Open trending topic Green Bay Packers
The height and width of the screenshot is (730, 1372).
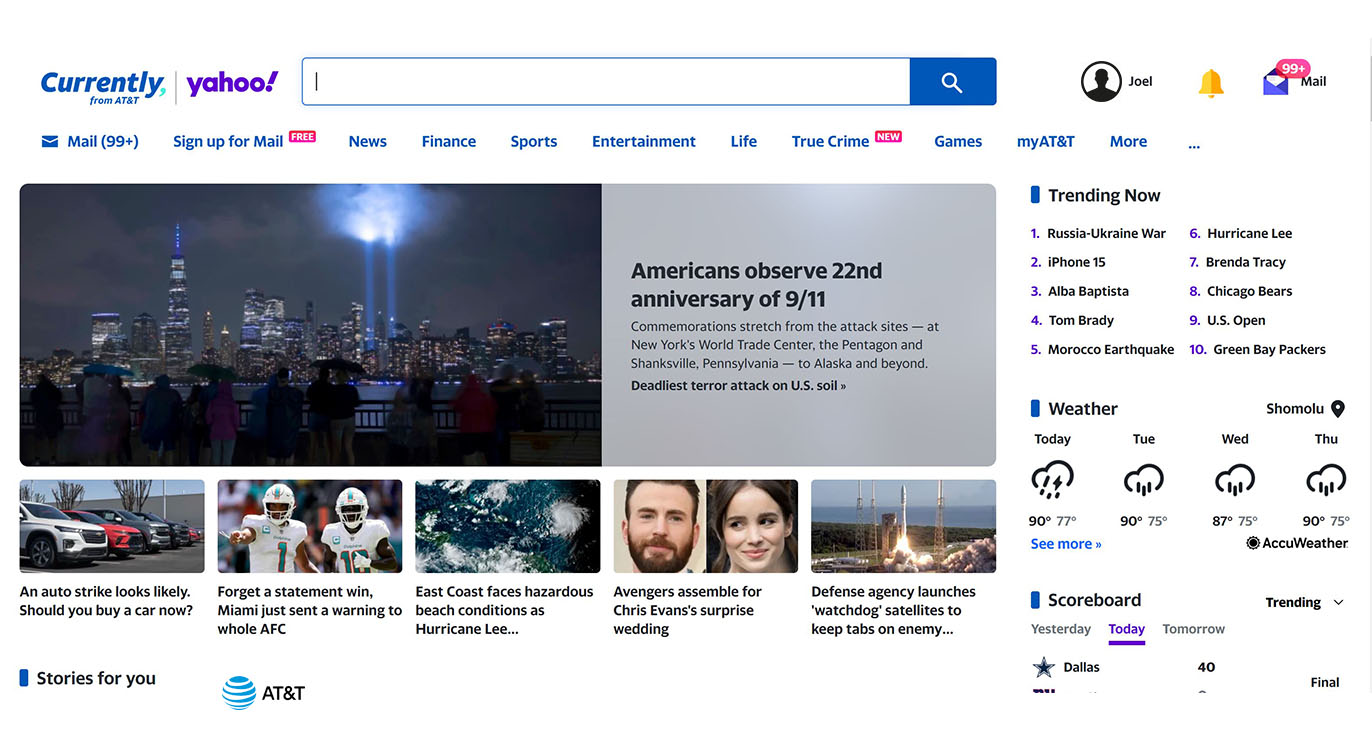[x=1269, y=349]
